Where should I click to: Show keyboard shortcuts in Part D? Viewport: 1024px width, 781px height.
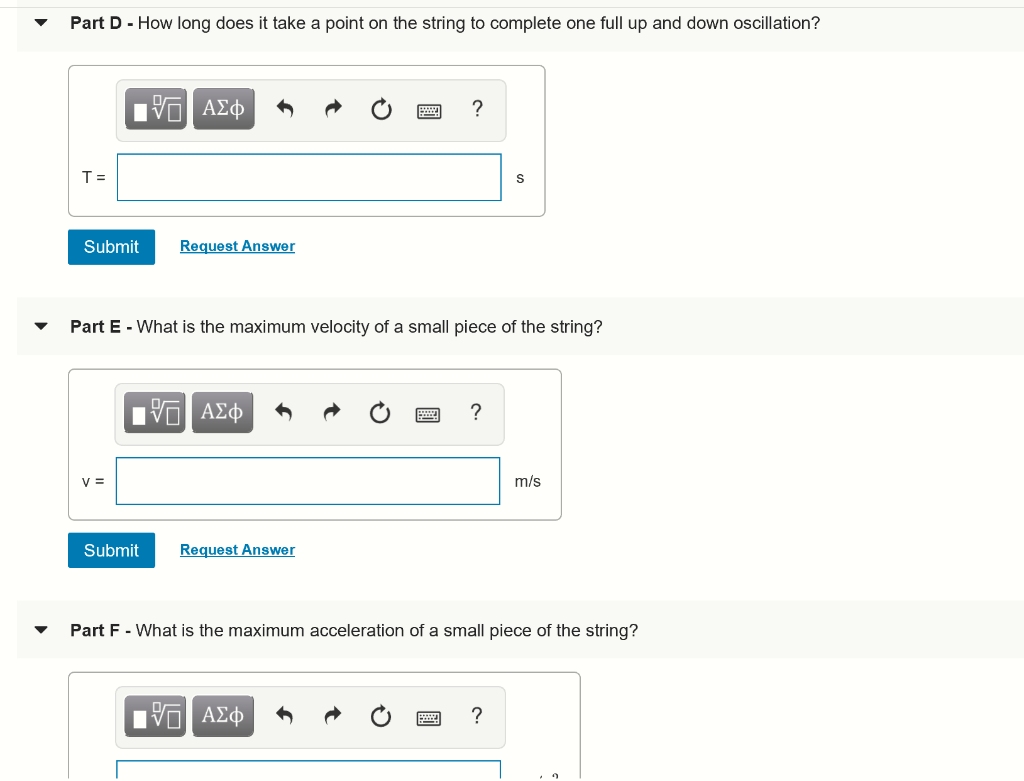point(429,111)
